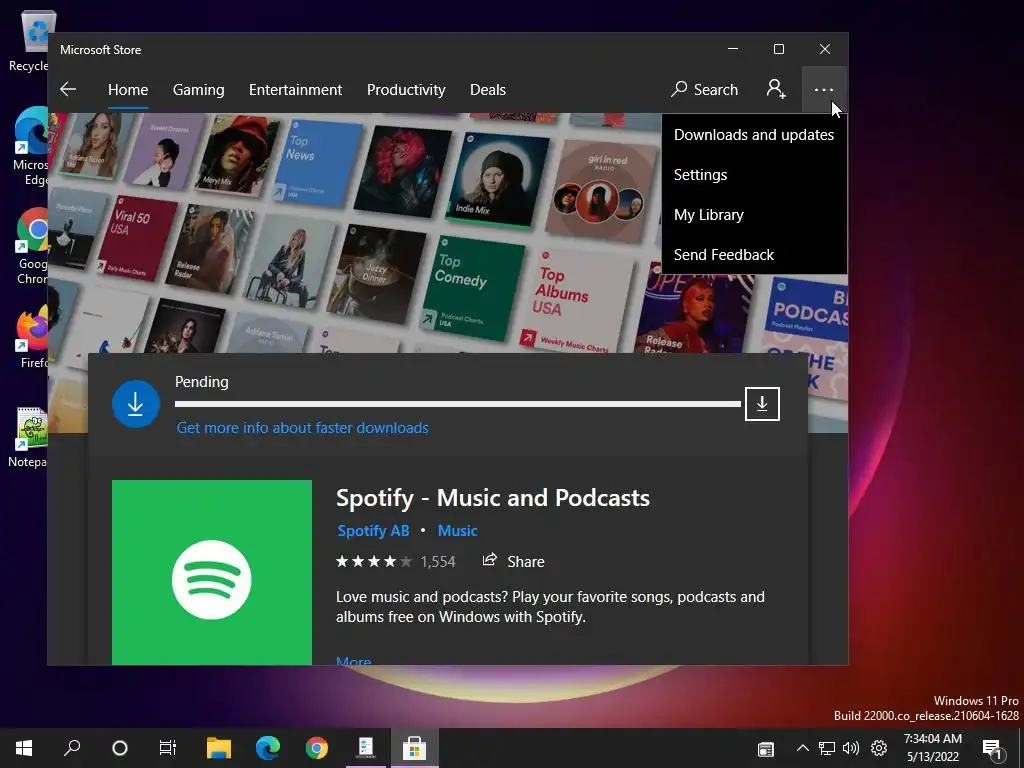Click the network tray icon

[x=827, y=748]
